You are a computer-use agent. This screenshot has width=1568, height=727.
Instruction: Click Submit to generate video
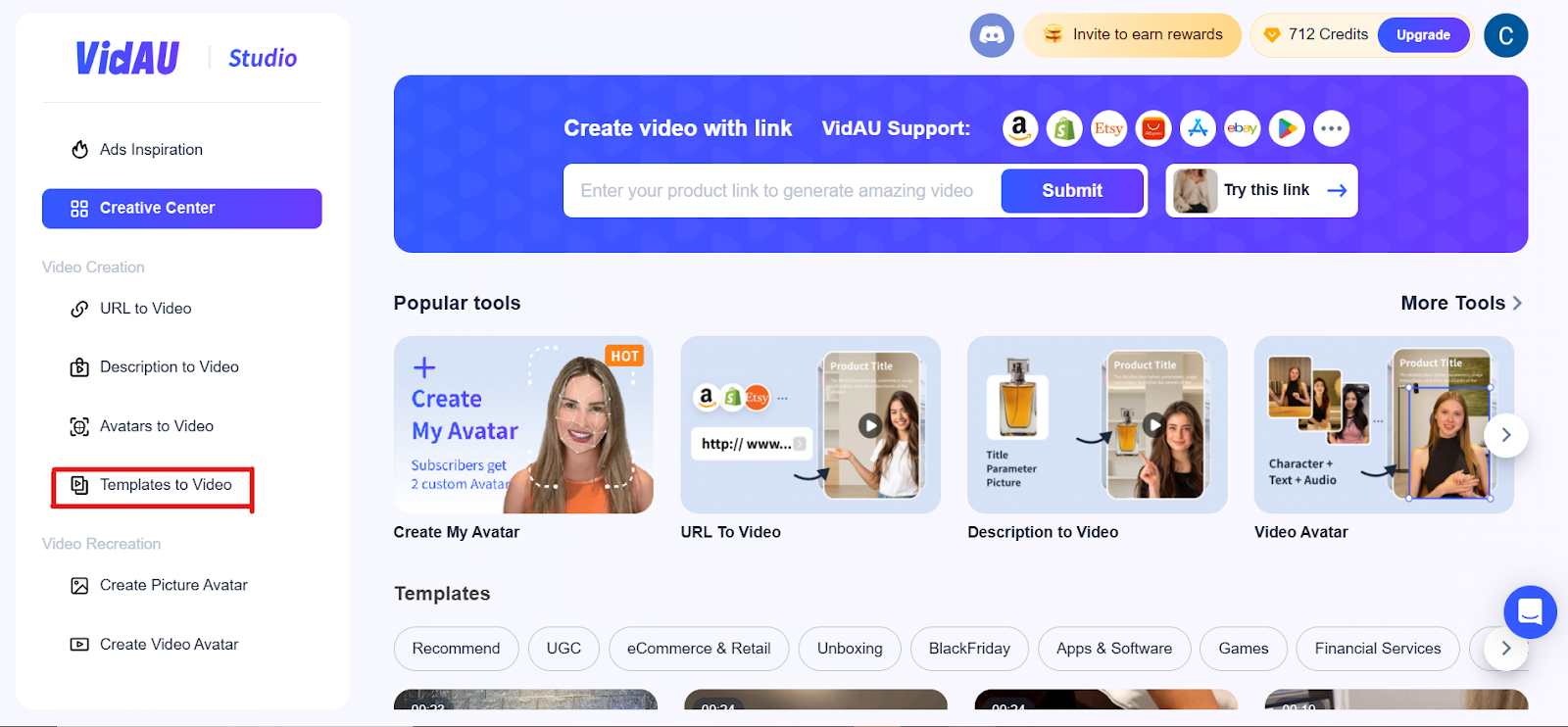coord(1072,191)
